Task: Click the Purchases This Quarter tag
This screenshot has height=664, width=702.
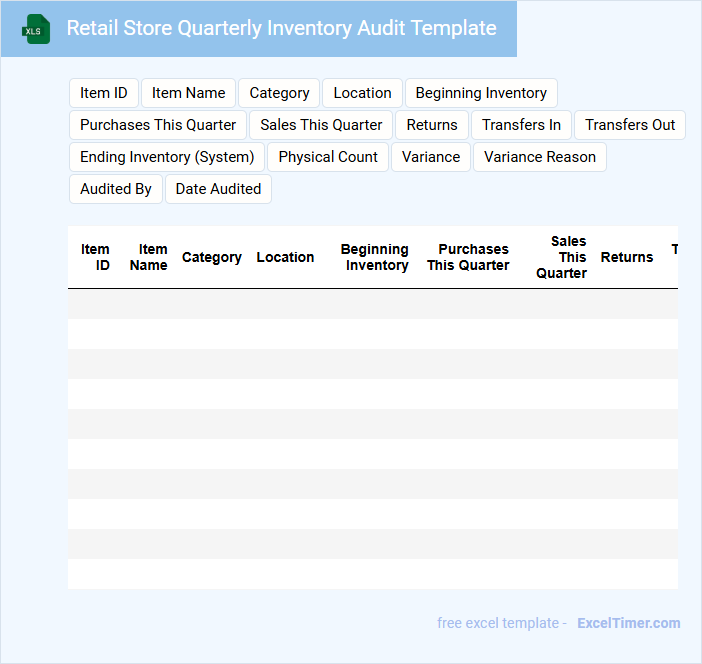Action: [x=158, y=125]
